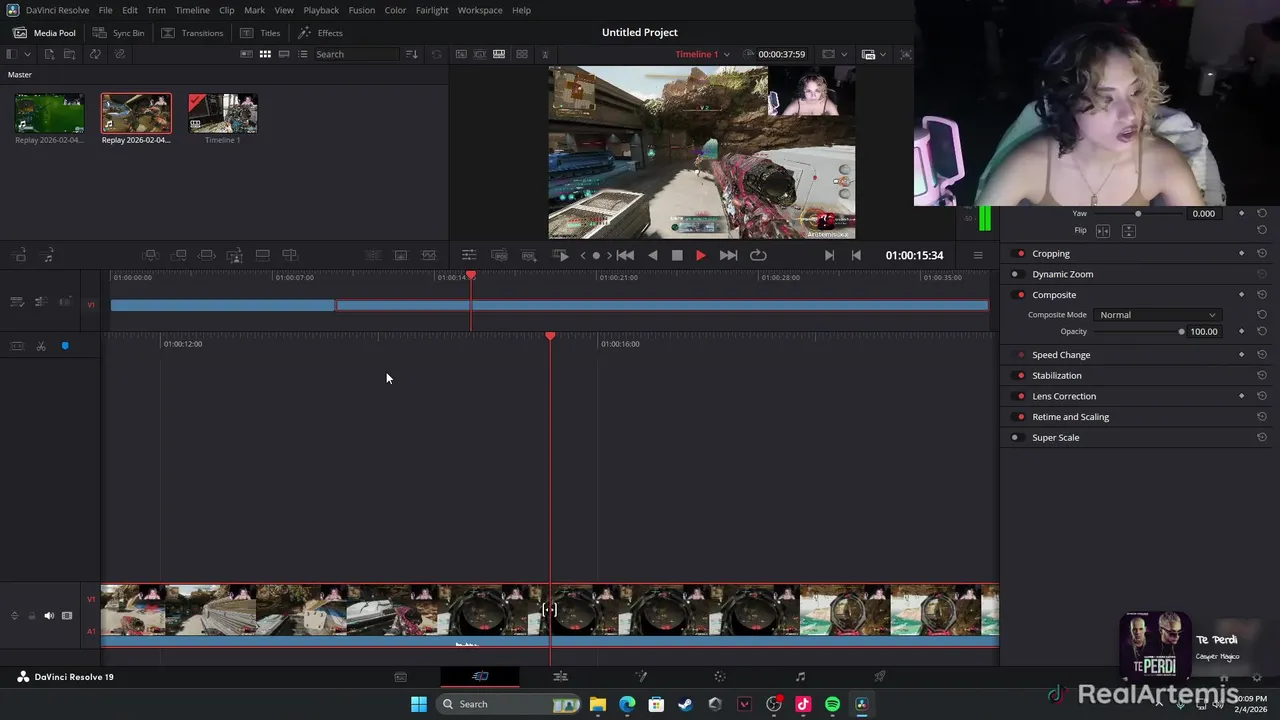Click the flip vertical icon
Image resolution: width=1280 pixels, height=720 pixels.
1128,231
